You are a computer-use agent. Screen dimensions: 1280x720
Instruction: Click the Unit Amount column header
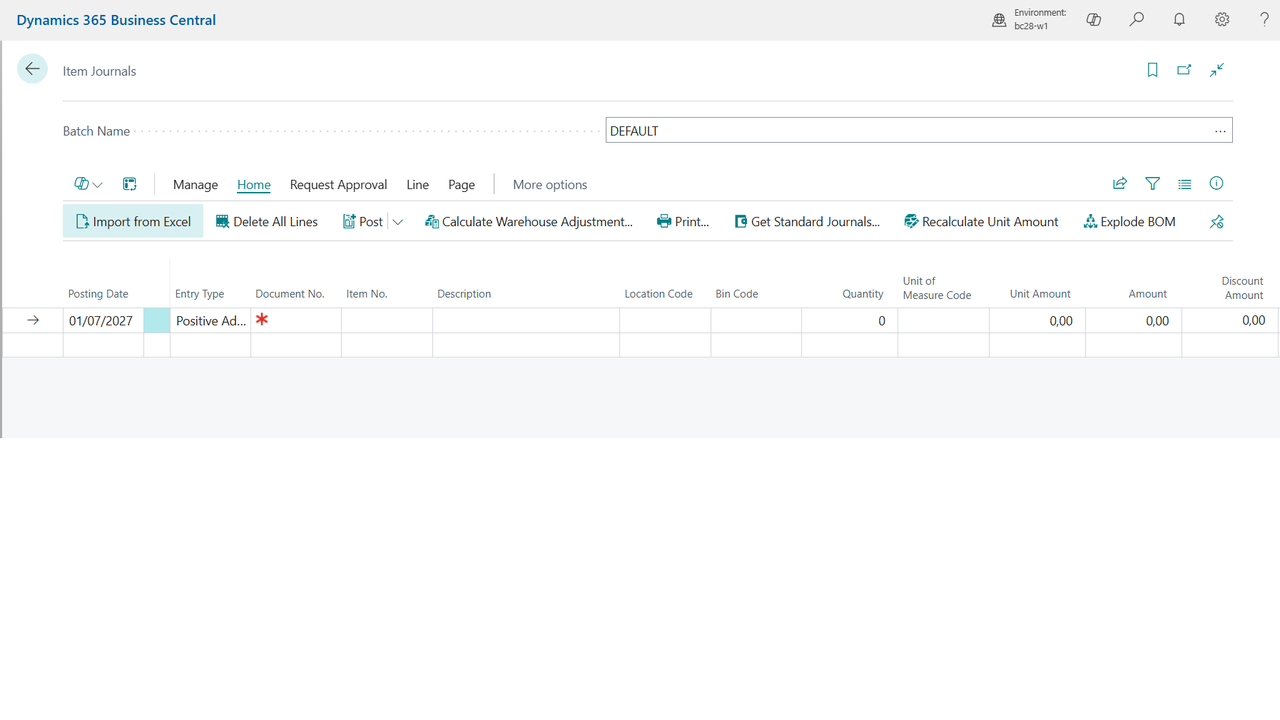1040,294
